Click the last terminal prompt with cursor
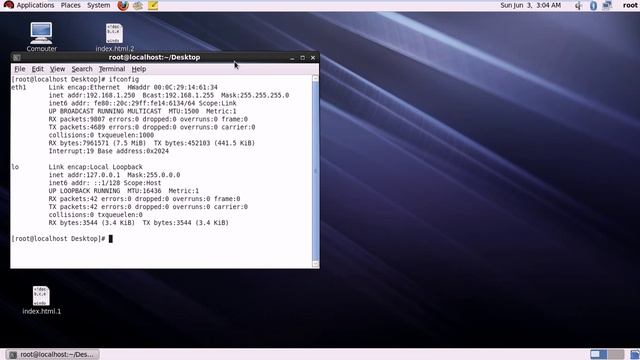The height and width of the screenshot is (360, 640). (x=62, y=239)
